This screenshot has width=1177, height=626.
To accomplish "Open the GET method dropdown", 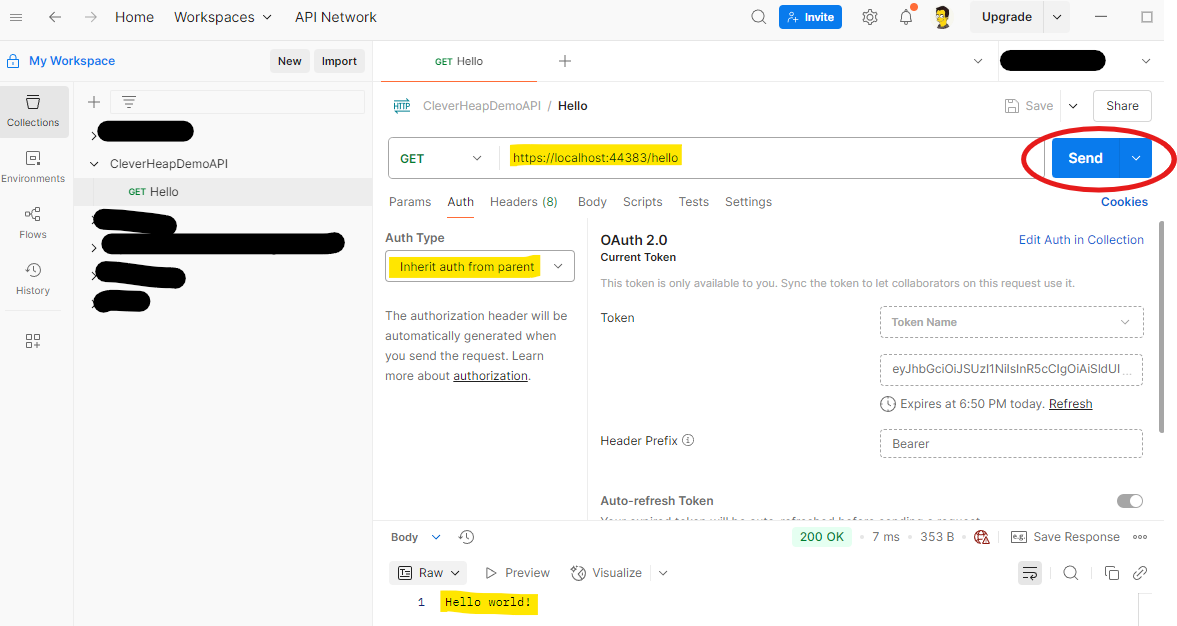I will 441,158.
